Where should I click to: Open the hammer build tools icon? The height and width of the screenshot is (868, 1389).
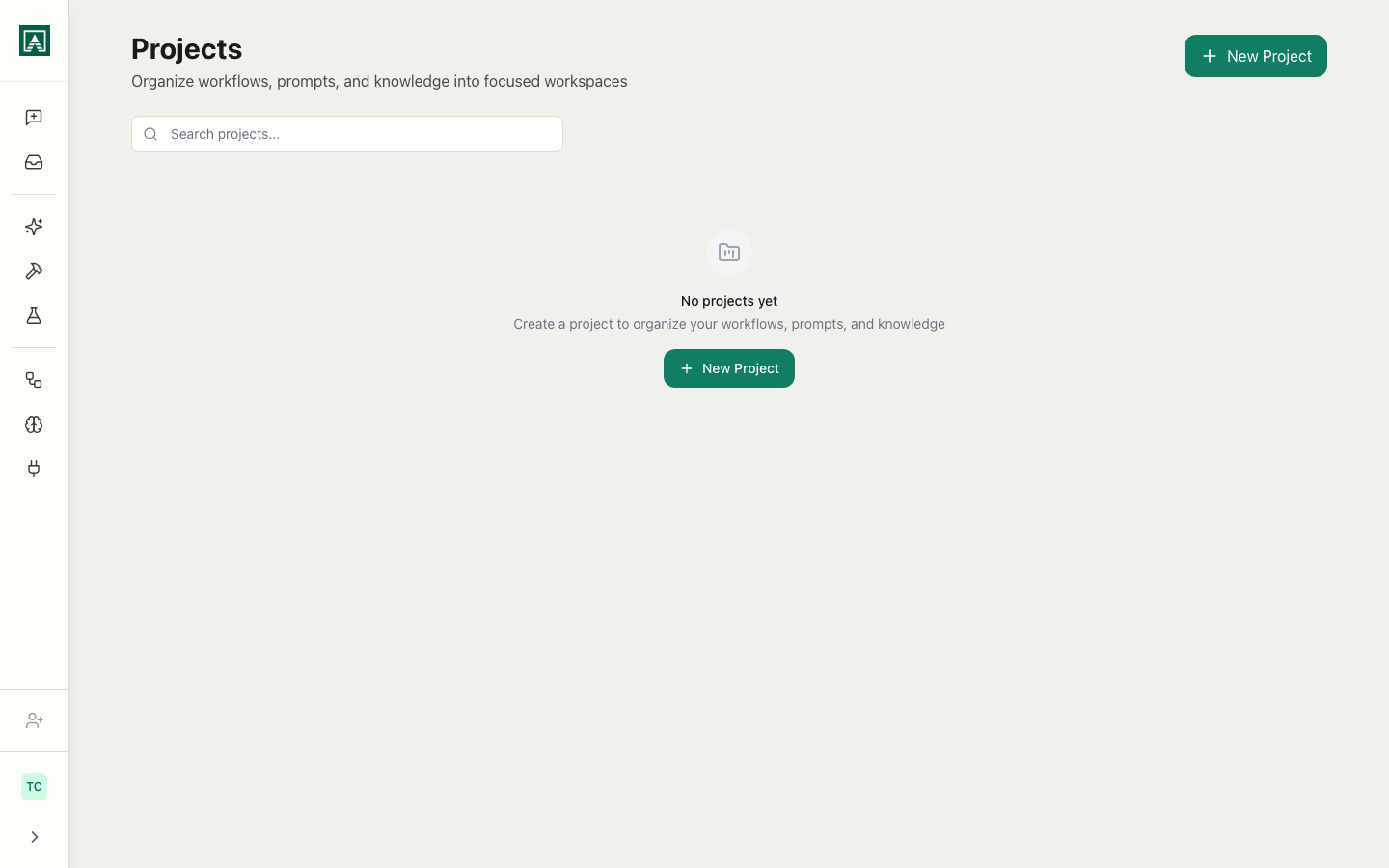tap(34, 271)
